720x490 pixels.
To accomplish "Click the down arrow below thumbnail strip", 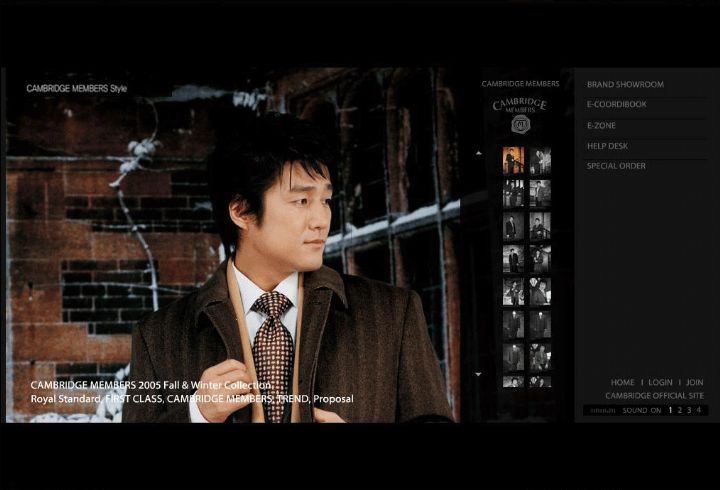I will pyautogui.click(x=478, y=374).
